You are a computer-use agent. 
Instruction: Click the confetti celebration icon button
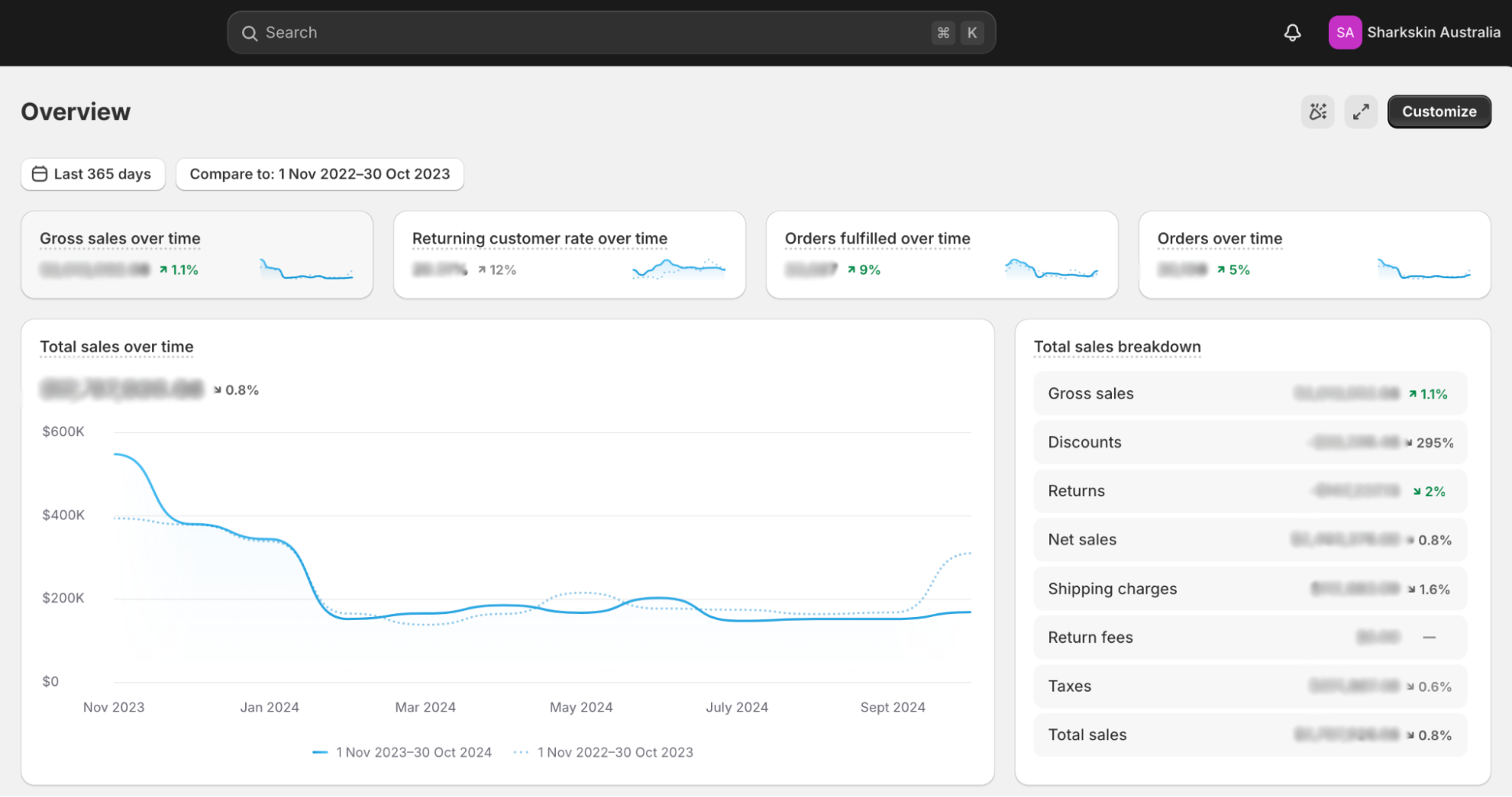(1318, 112)
